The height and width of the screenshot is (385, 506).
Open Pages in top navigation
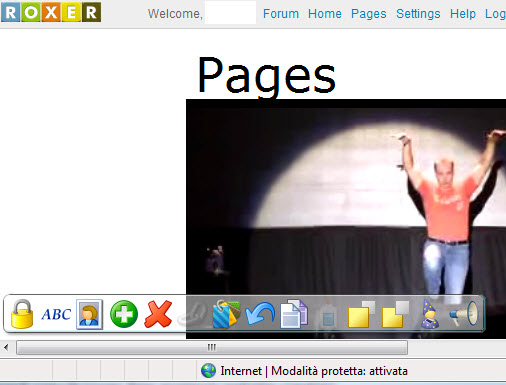pos(369,14)
